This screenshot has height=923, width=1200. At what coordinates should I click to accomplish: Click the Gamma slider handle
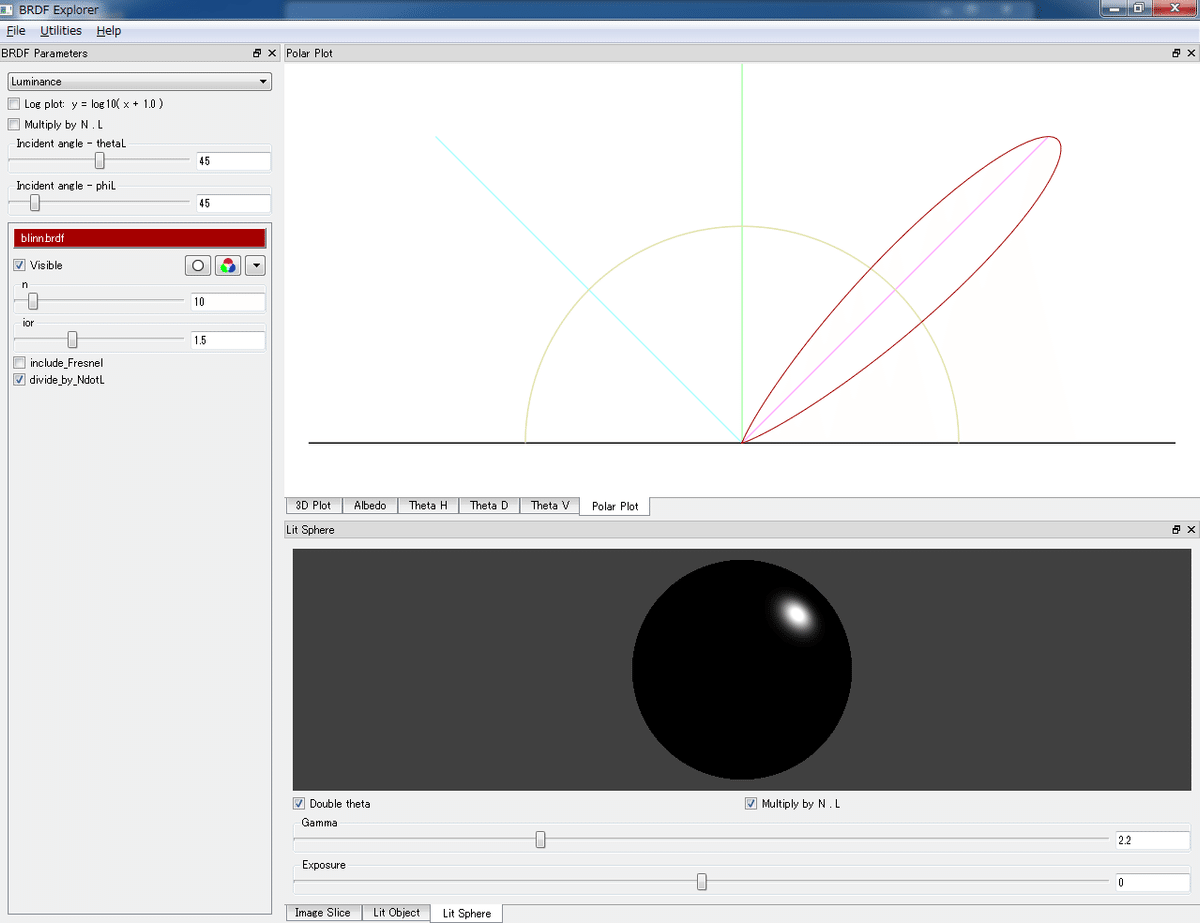(540, 840)
